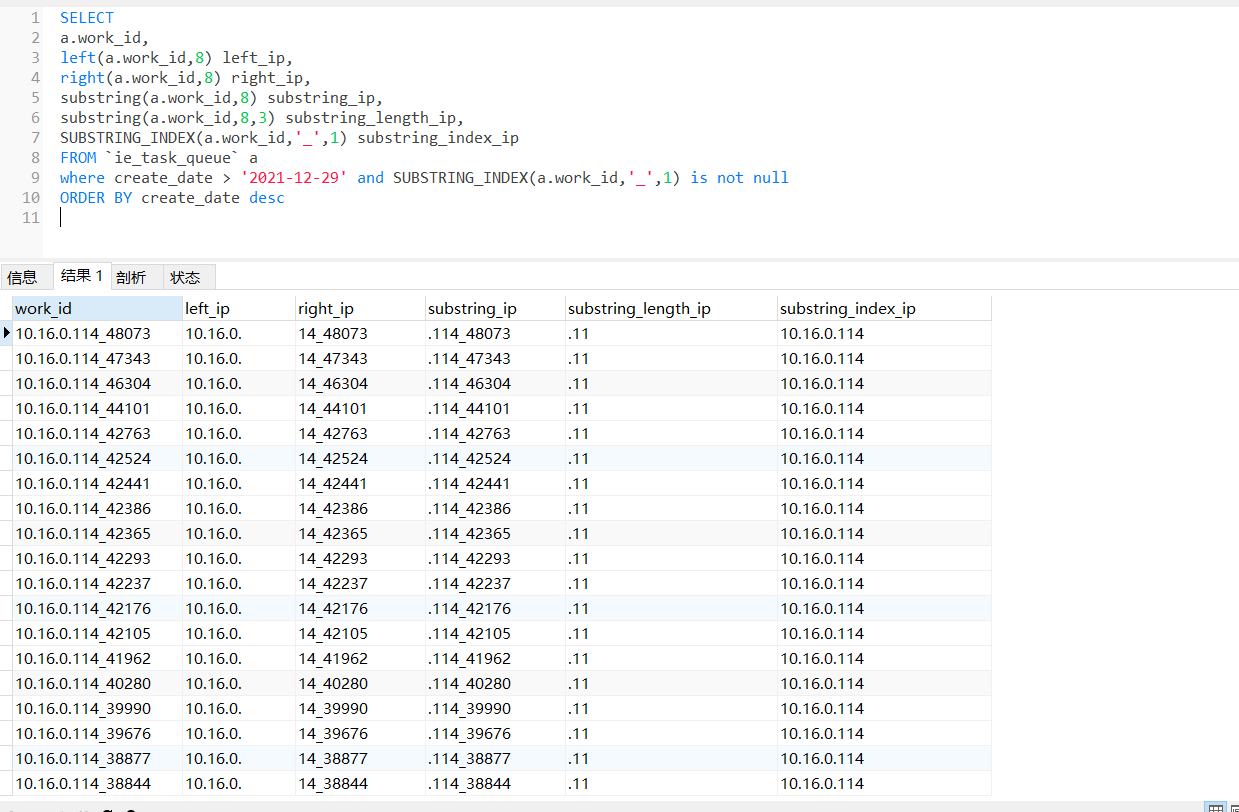The width and height of the screenshot is (1239, 812).
Task: Select cell 10.16.0.114_41962 in work_id
Action: click(x=97, y=658)
